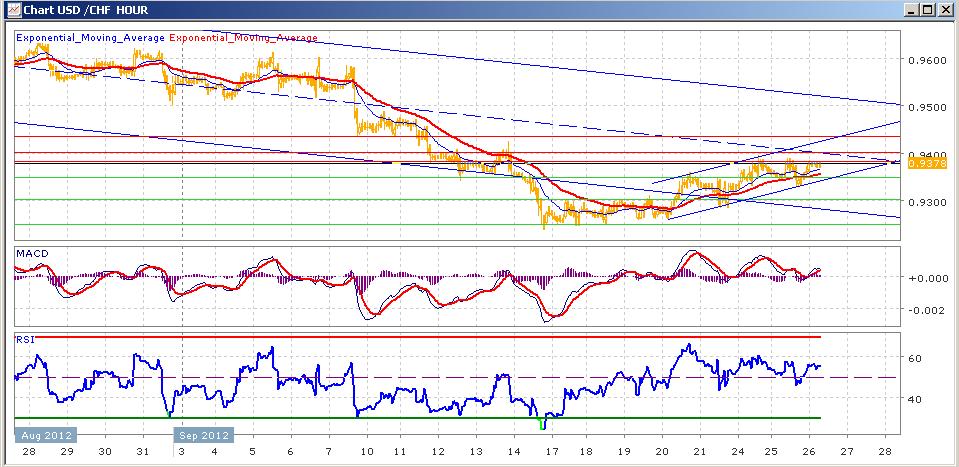Click date 20 on the time axis
Viewport: 959px width, 467px height.
662,452
